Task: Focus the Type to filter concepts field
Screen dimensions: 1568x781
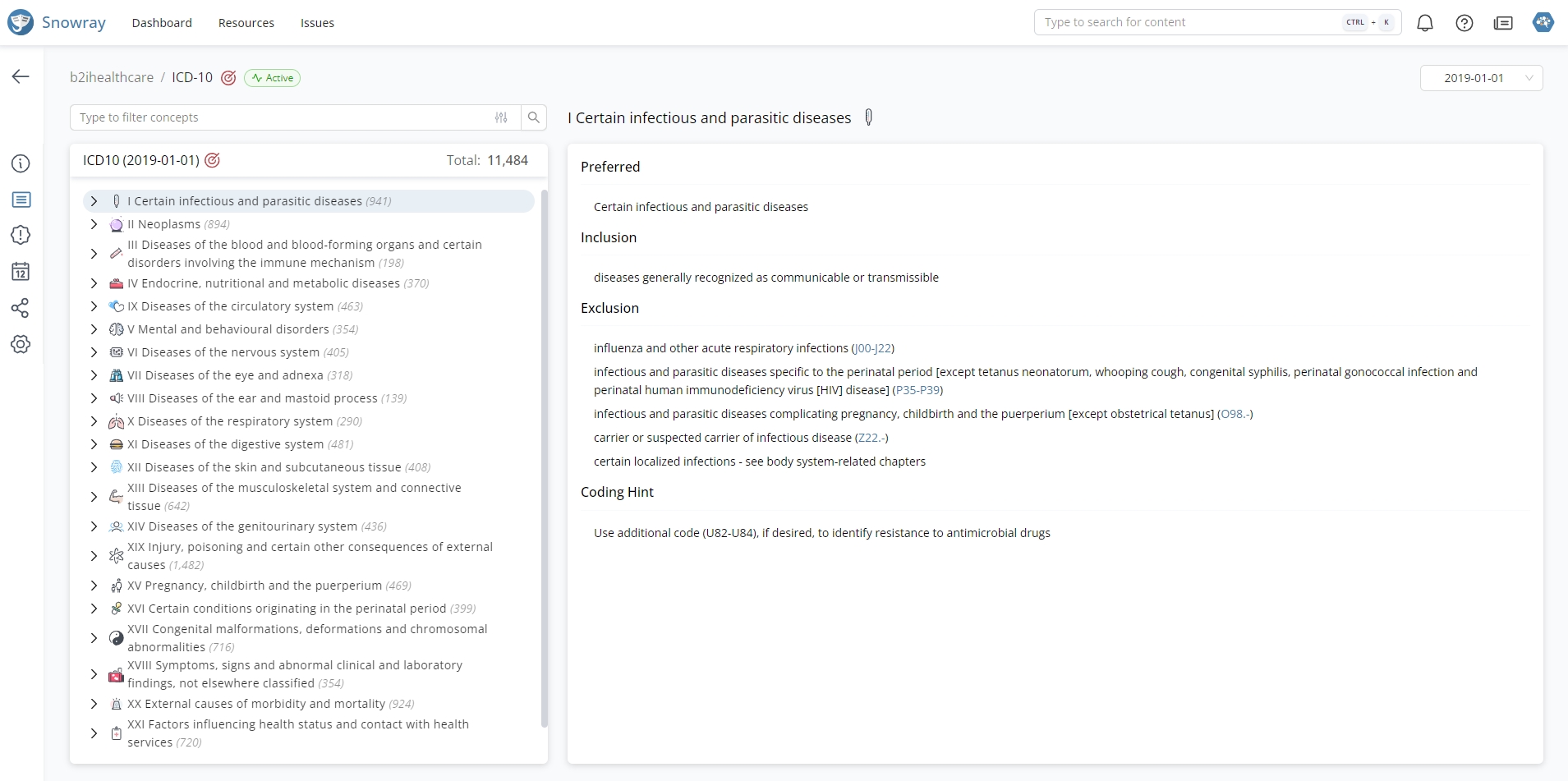Action: [279, 117]
